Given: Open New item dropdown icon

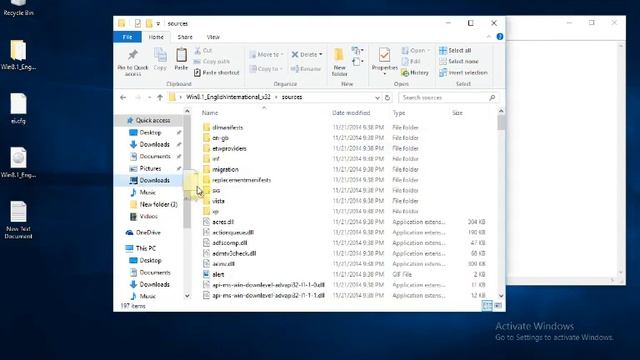Looking at the screenshot, I should pos(358,51).
